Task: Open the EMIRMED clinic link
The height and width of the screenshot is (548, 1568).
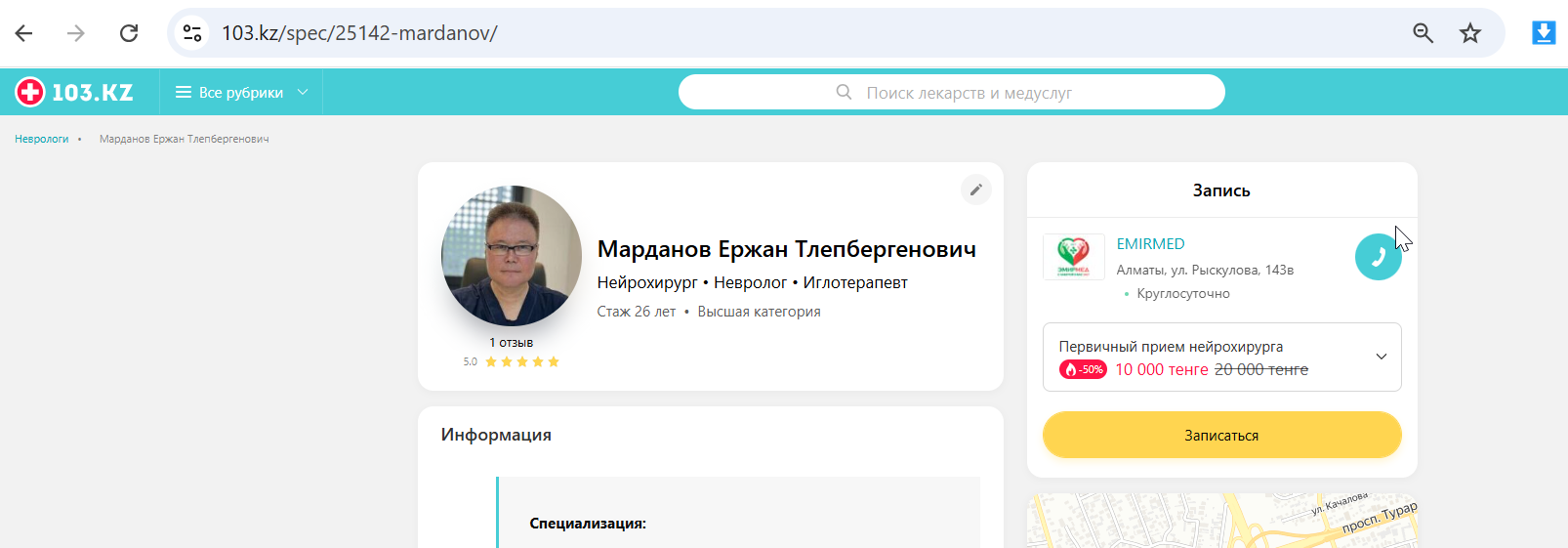Action: pos(1151,244)
